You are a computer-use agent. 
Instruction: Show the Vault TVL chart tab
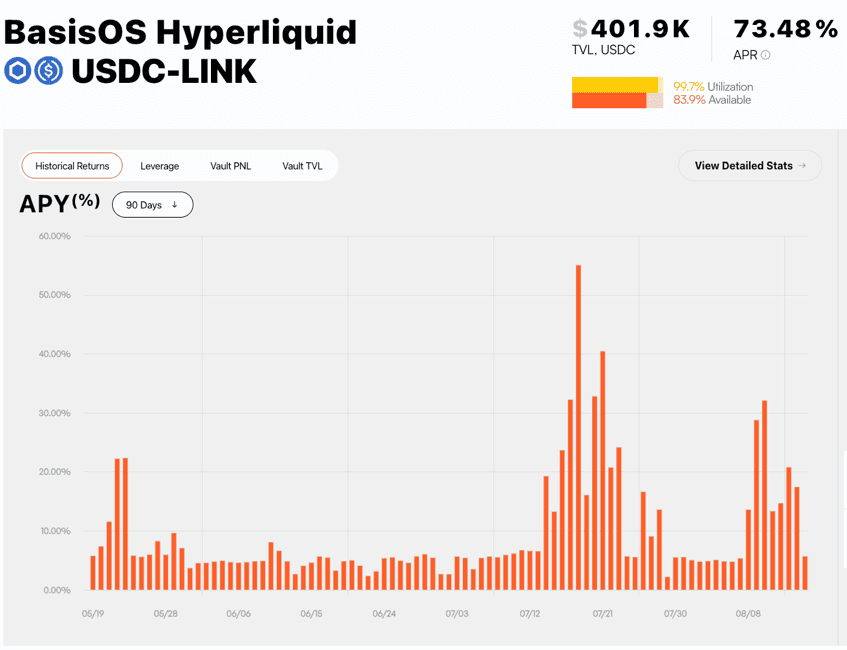coord(302,166)
